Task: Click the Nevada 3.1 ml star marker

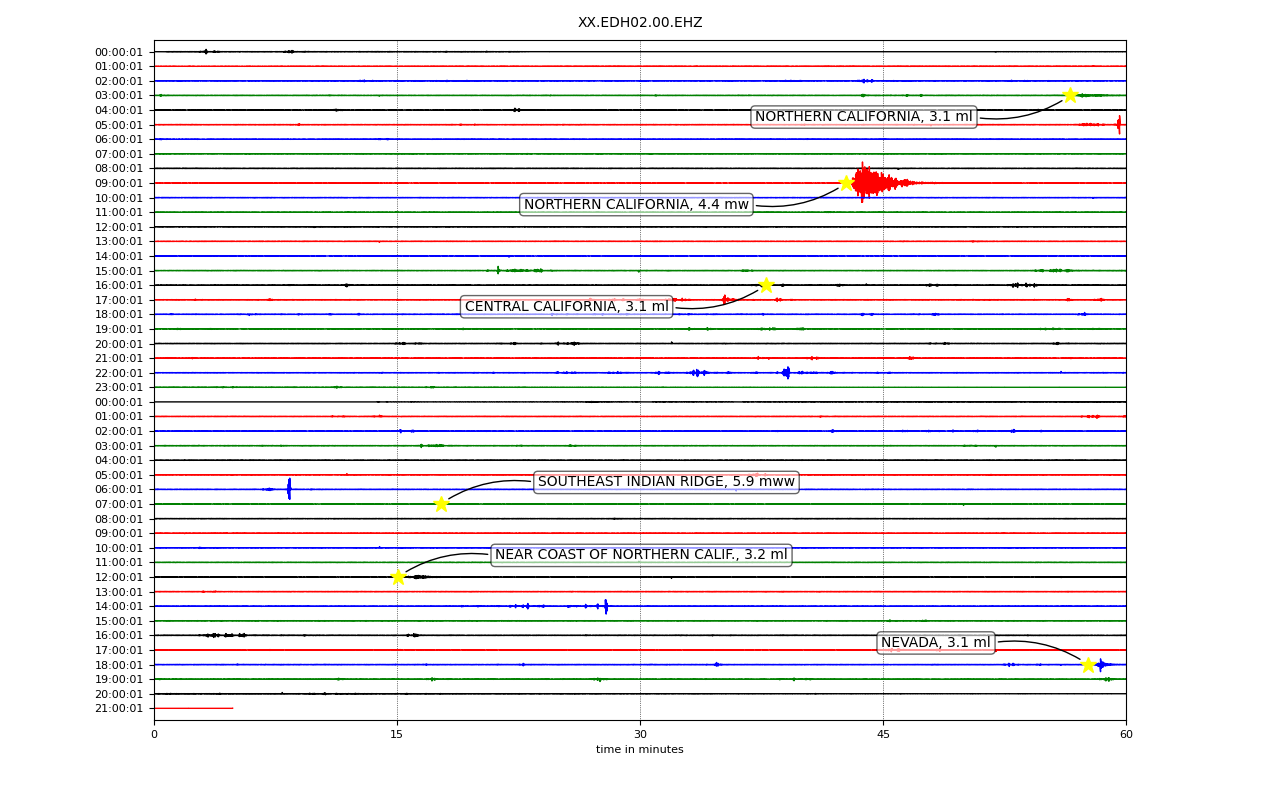Action: click(1088, 664)
